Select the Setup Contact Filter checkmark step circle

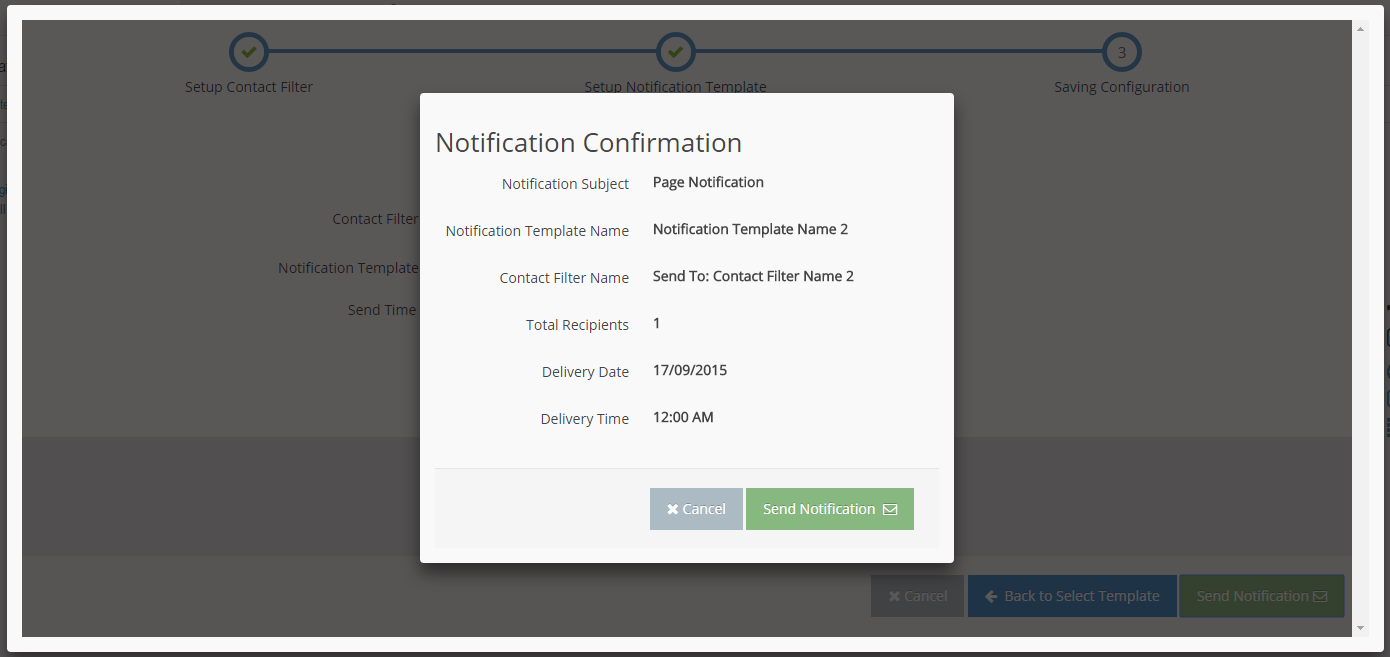click(249, 52)
